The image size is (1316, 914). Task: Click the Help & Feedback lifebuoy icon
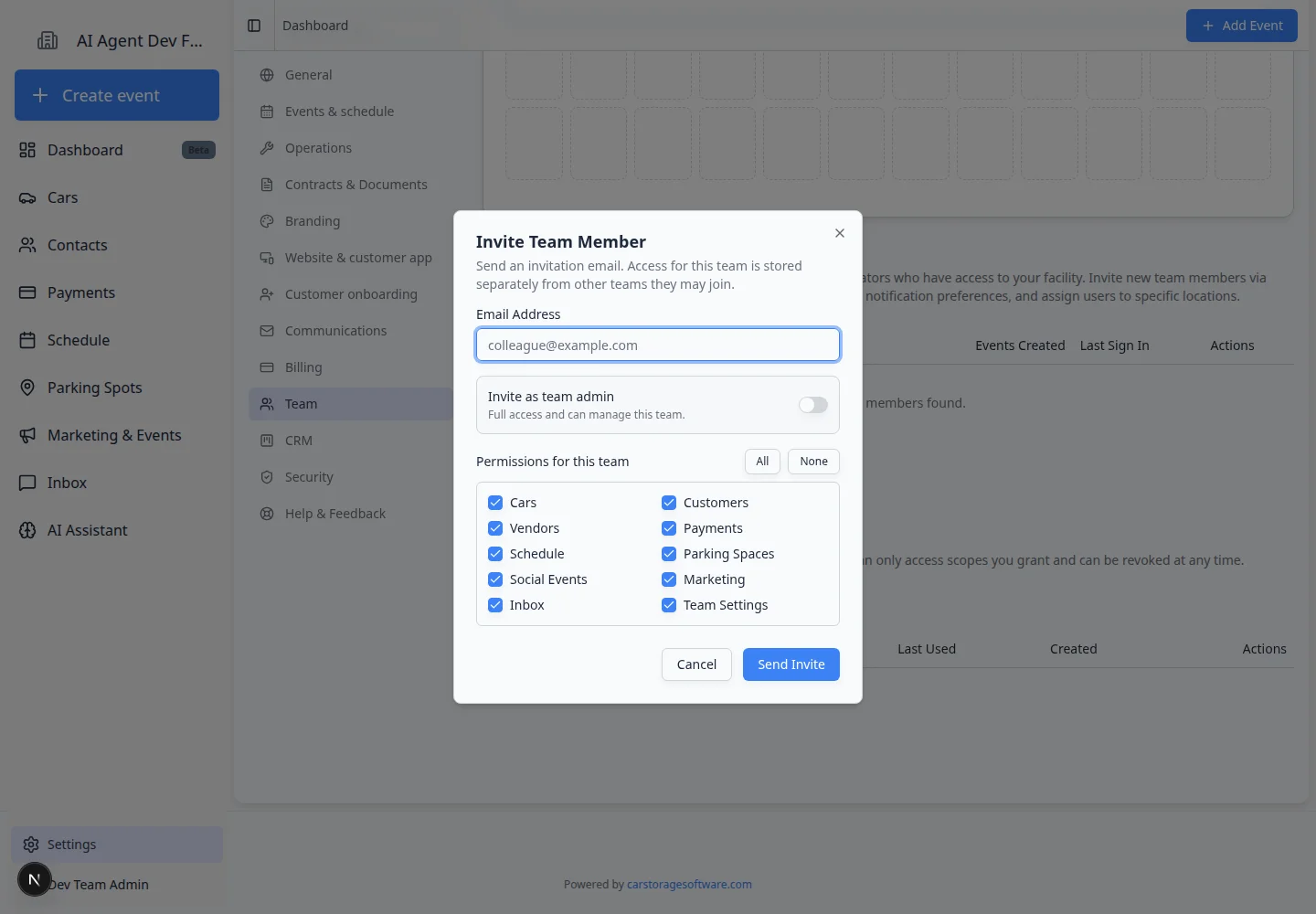267,514
